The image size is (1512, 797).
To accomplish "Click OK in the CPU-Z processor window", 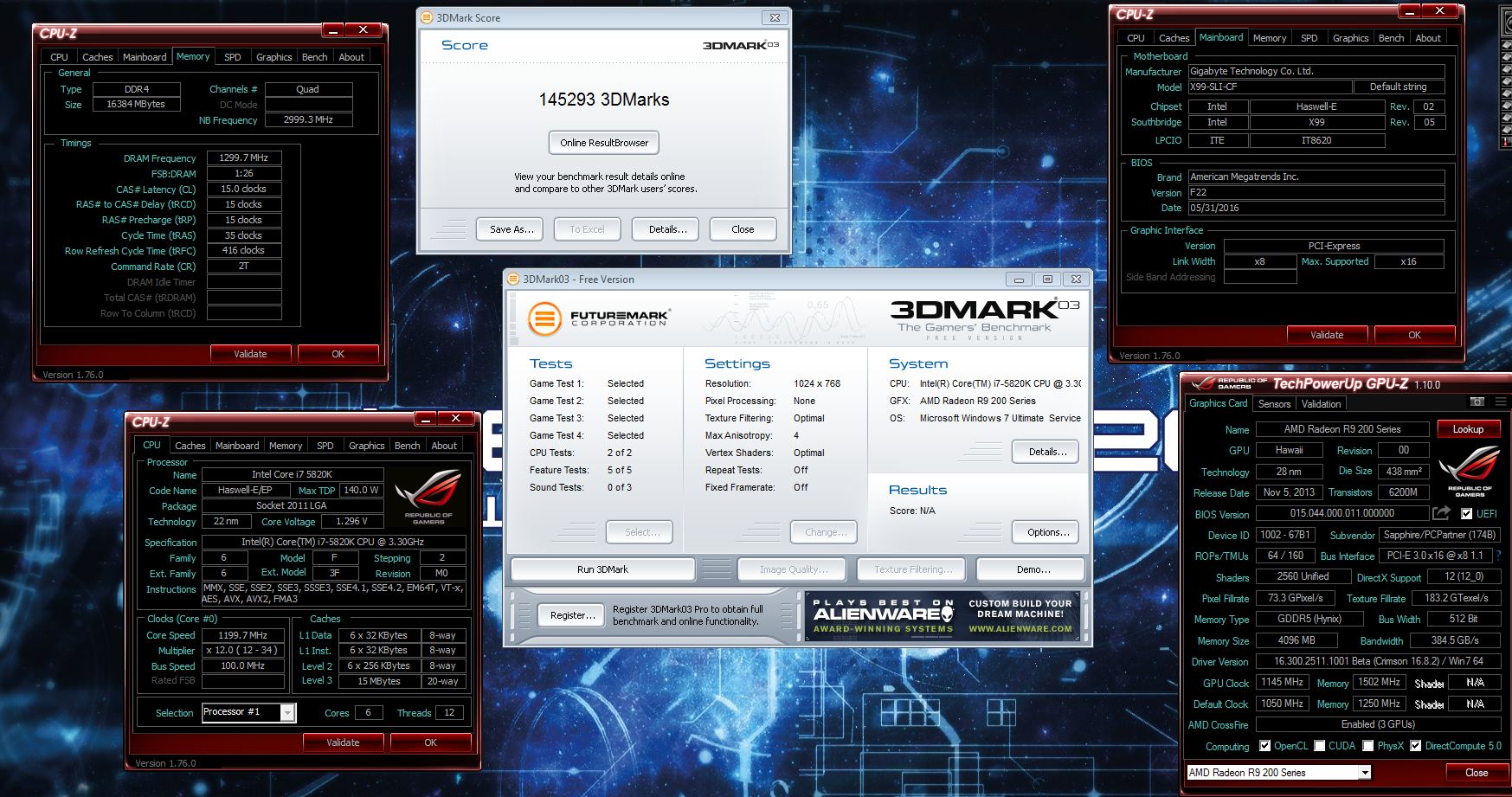I will 430,742.
